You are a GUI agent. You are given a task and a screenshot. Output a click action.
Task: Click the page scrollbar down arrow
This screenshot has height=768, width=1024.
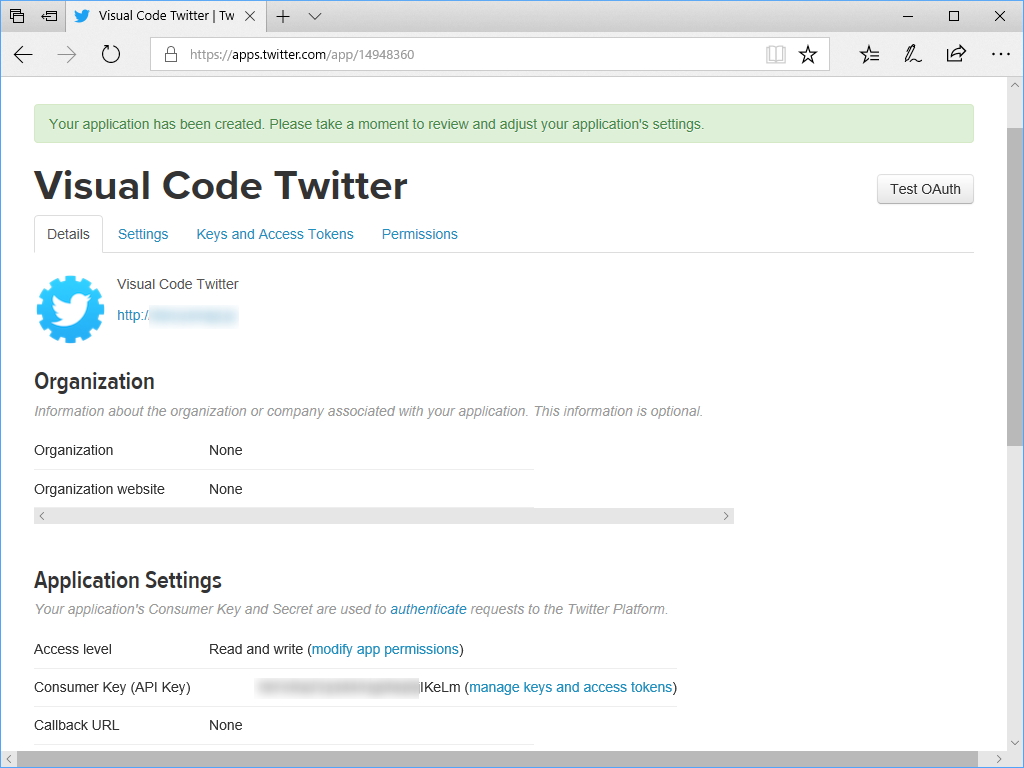coord(1014,743)
